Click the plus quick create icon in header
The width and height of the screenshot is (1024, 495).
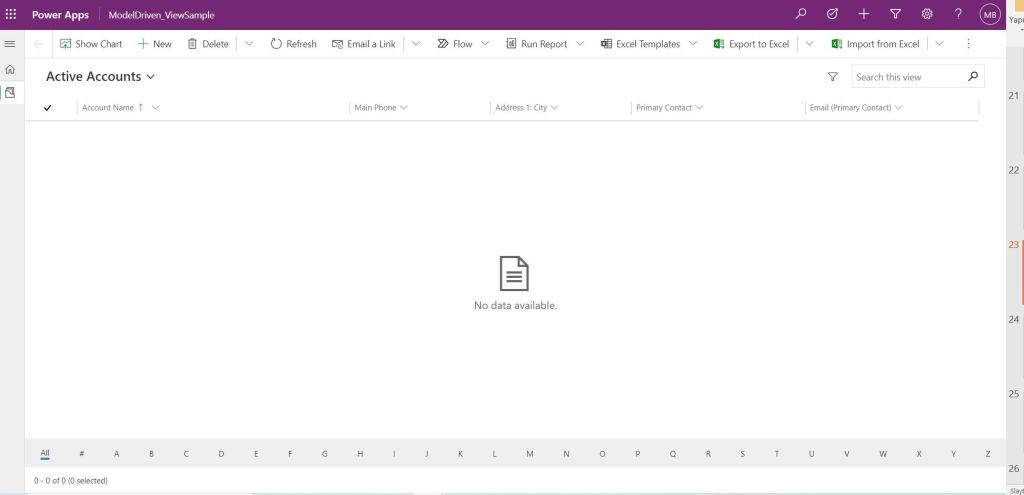864,15
